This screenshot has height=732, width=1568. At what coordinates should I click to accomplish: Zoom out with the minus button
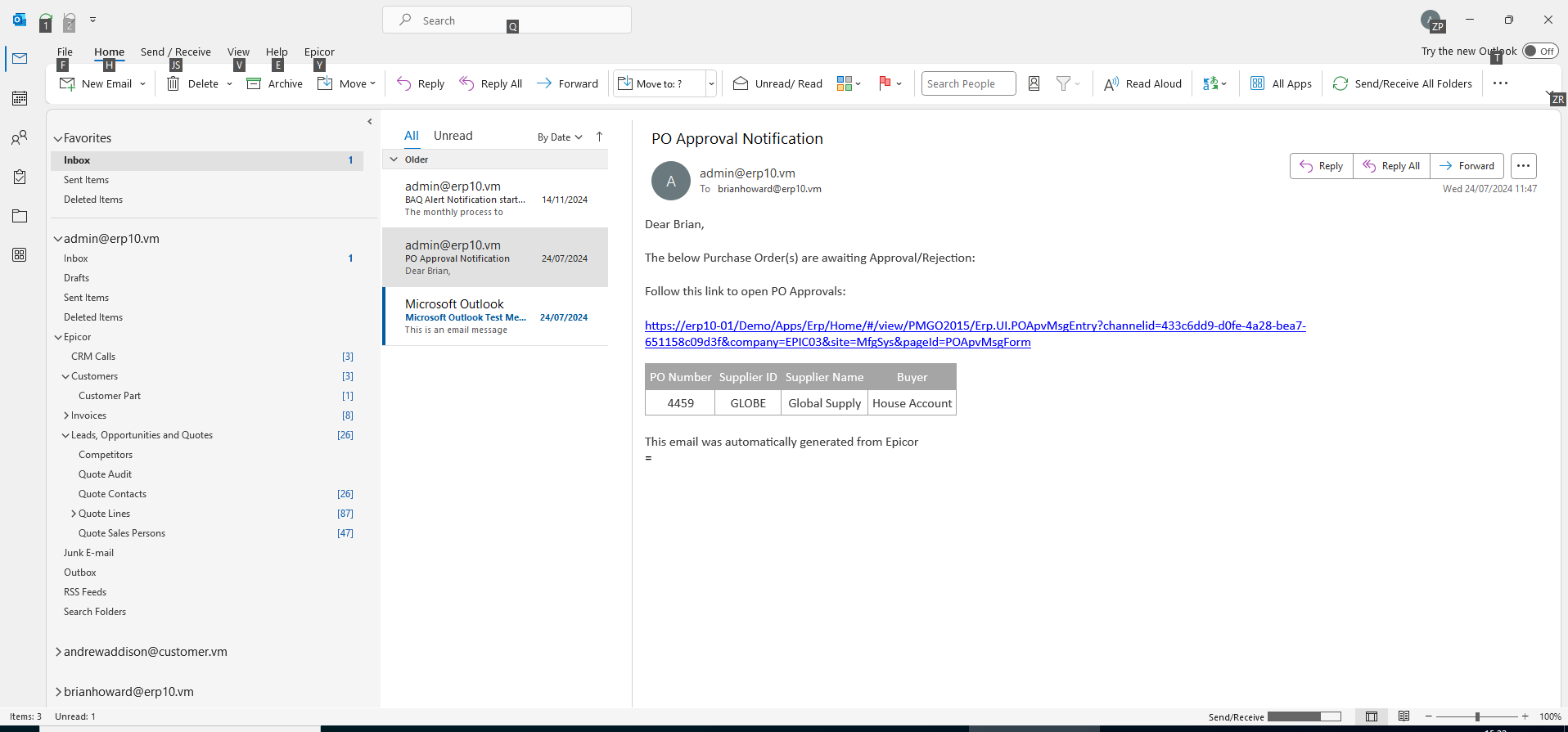(x=1429, y=716)
